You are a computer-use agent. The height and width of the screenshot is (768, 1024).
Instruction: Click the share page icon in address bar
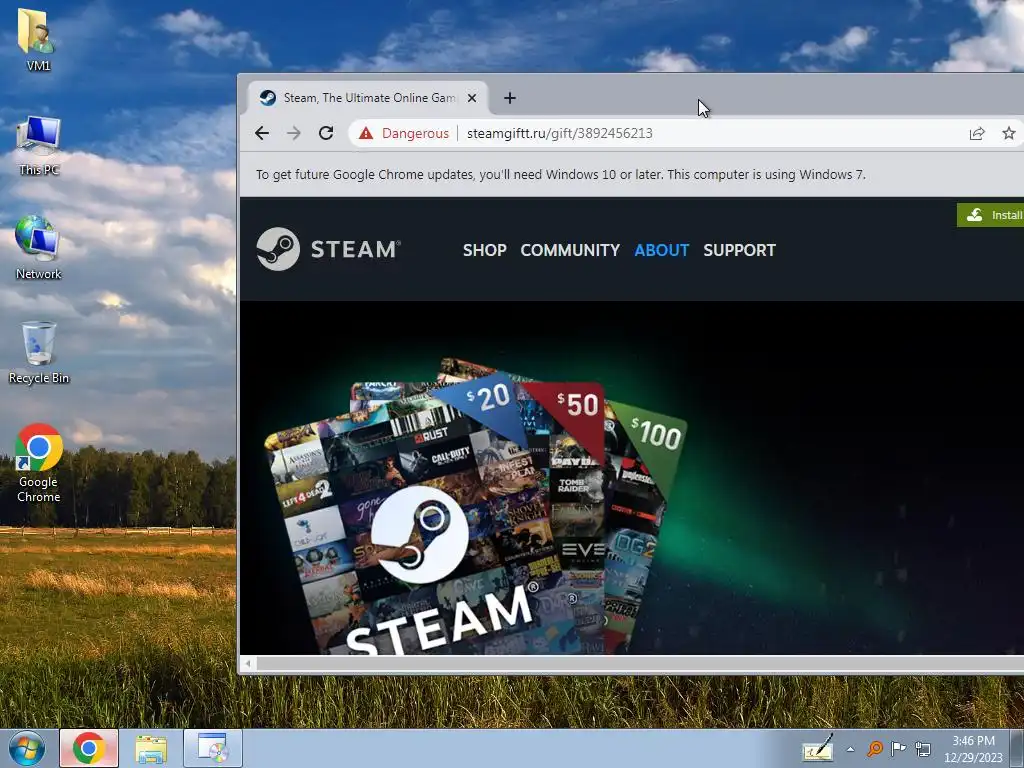tap(976, 133)
